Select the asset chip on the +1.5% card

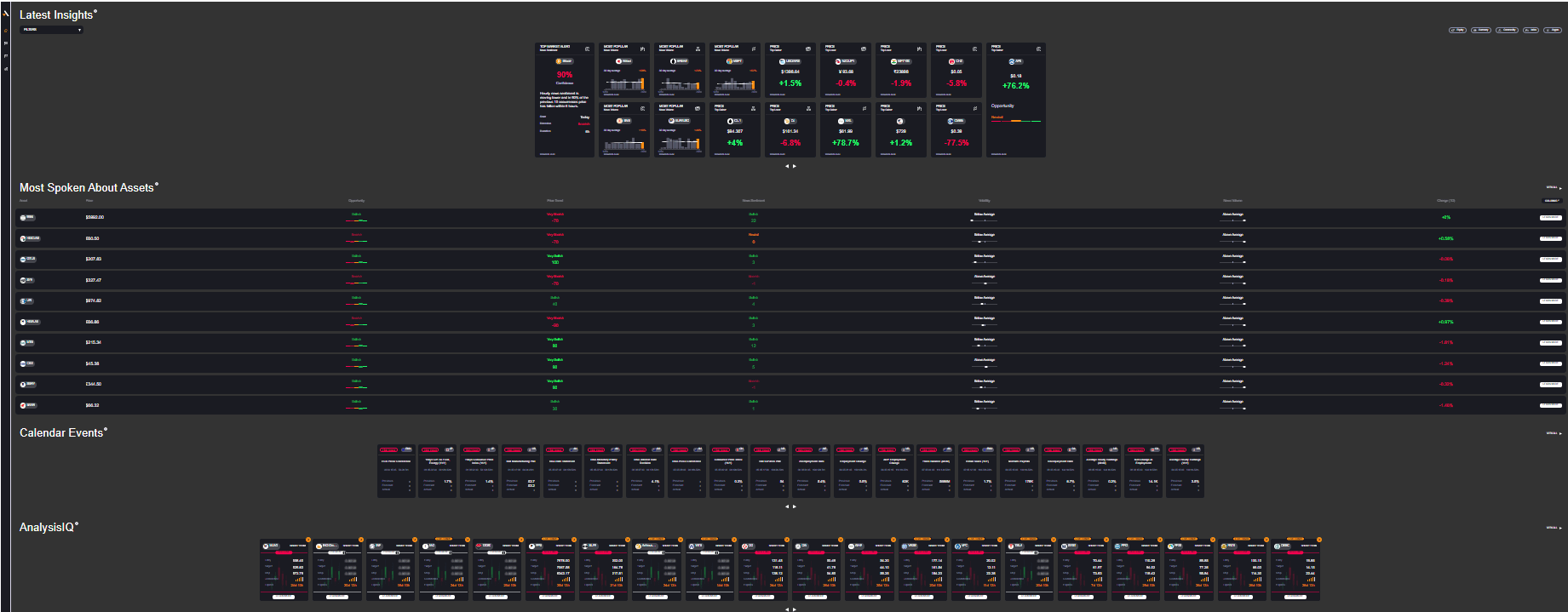tap(790, 61)
